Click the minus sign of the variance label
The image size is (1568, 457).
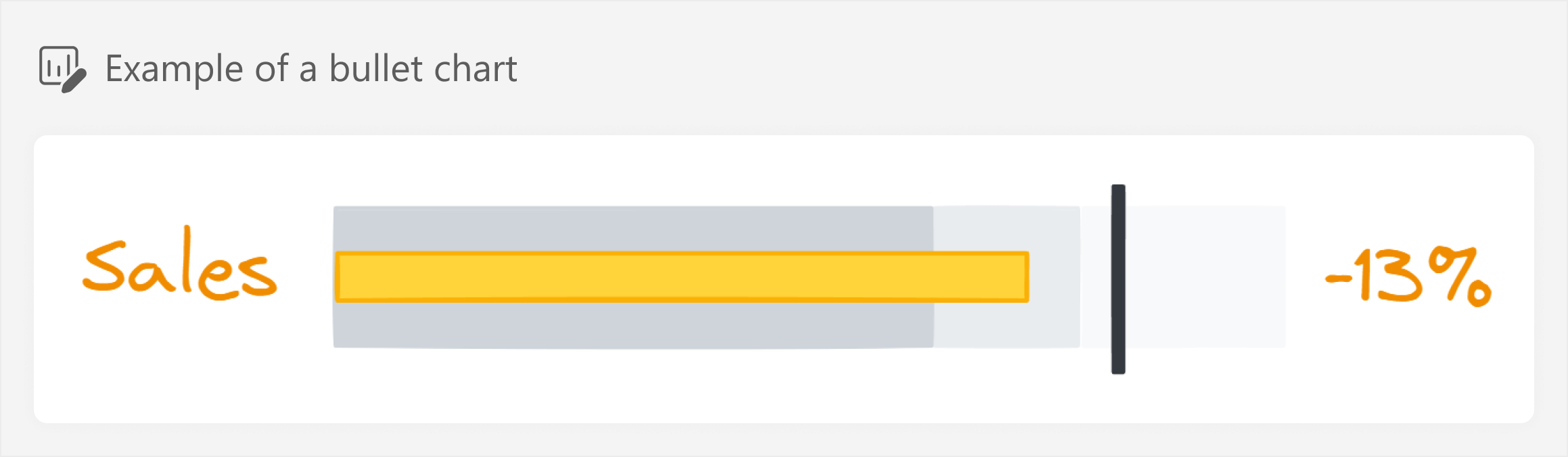pyautogui.click(x=1337, y=277)
